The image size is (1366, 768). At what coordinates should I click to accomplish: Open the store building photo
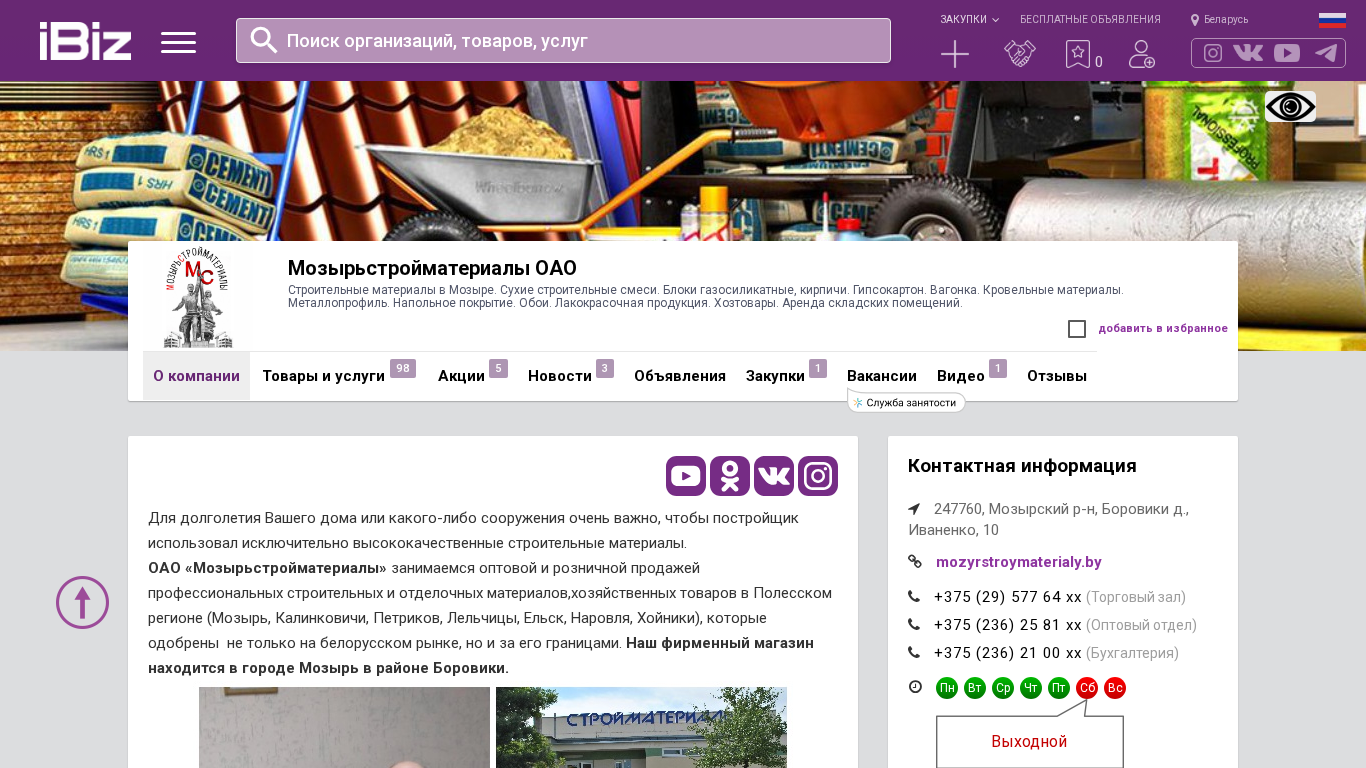point(641,727)
